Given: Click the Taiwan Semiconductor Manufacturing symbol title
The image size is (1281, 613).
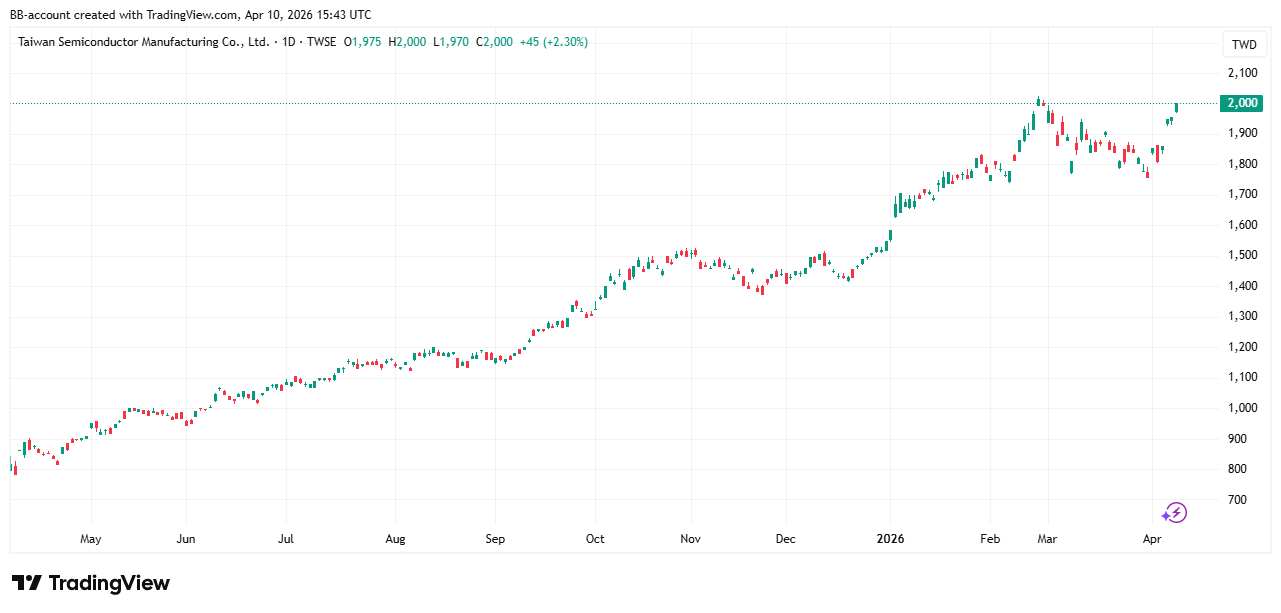Looking at the screenshot, I should point(144,42).
